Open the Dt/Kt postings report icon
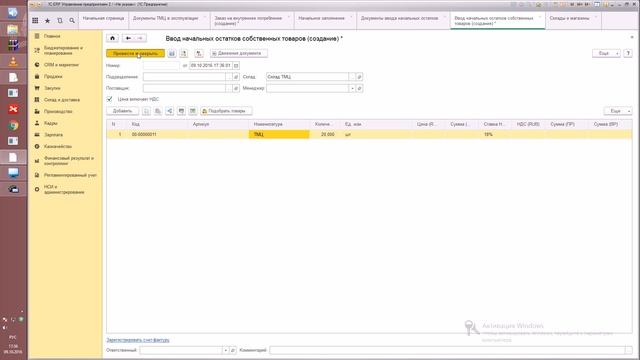The image size is (640, 360). [199, 53]
